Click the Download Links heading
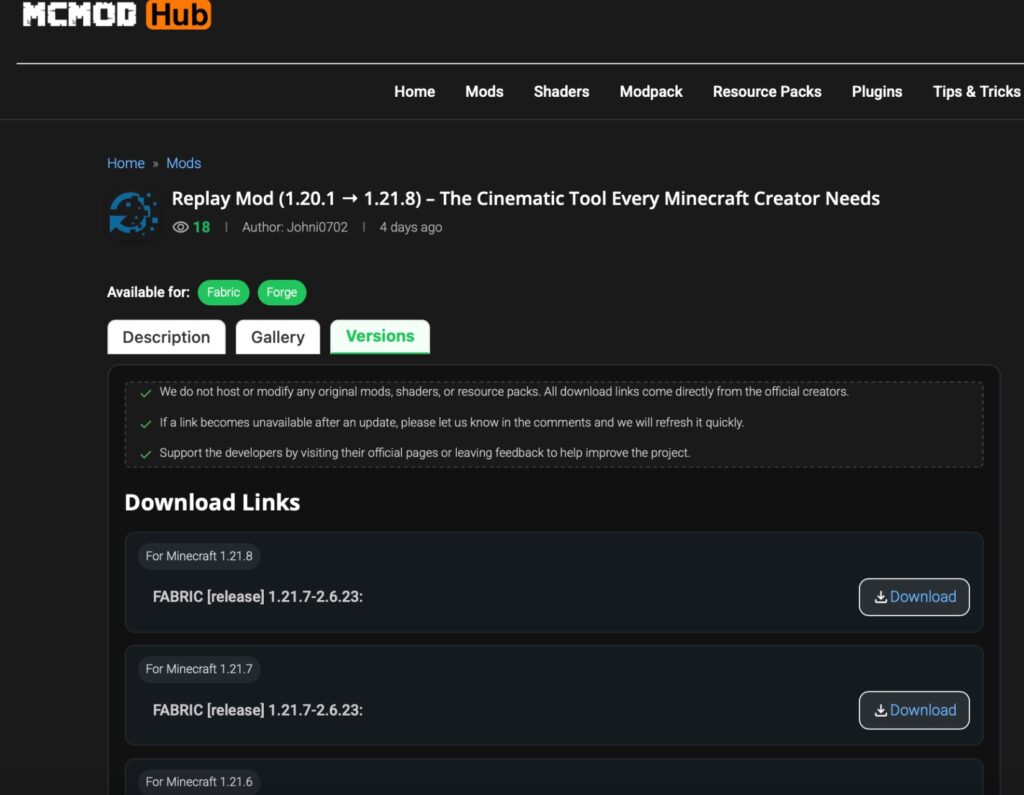This screenshot has height=795, width=1024. click(x=212, y=502)
